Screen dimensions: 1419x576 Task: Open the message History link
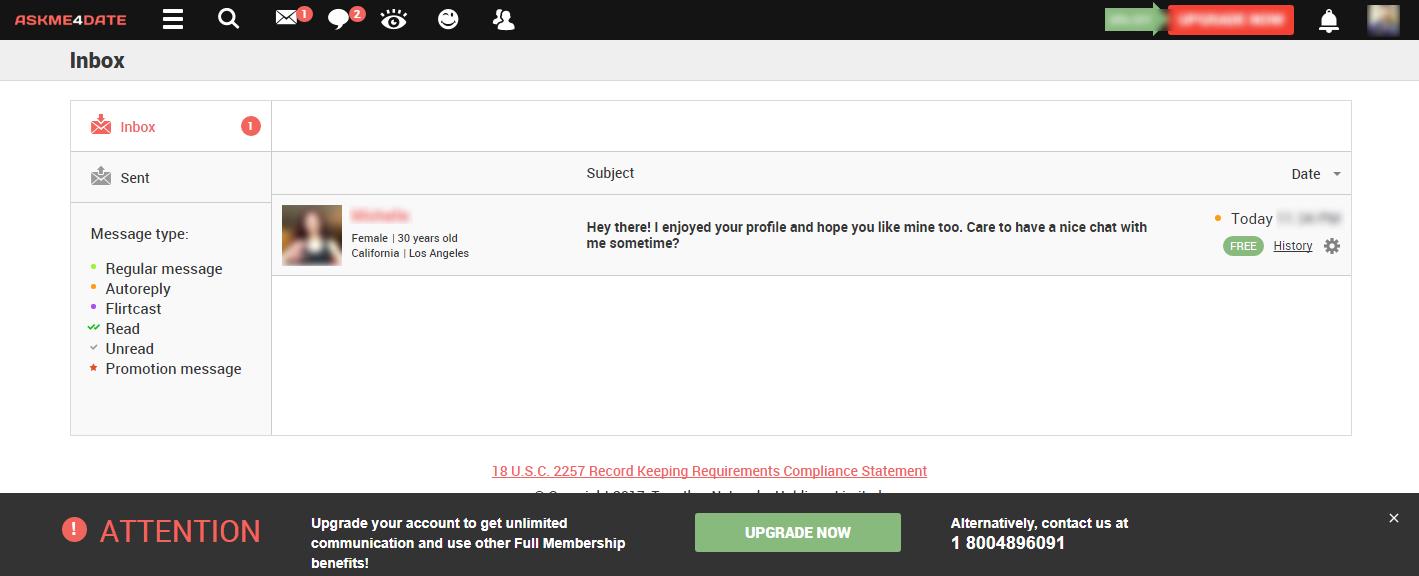pos(1292,246)
